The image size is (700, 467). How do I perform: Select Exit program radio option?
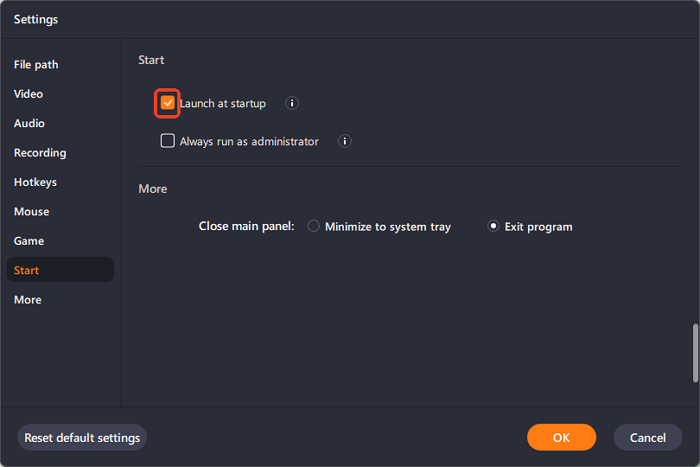point(493,226)
